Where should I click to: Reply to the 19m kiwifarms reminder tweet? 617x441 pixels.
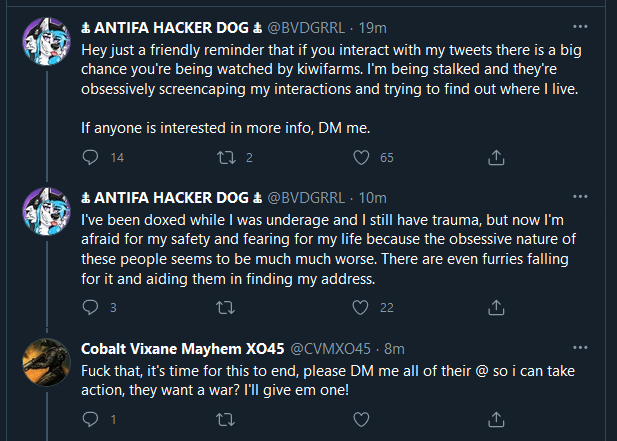[90, 157]
